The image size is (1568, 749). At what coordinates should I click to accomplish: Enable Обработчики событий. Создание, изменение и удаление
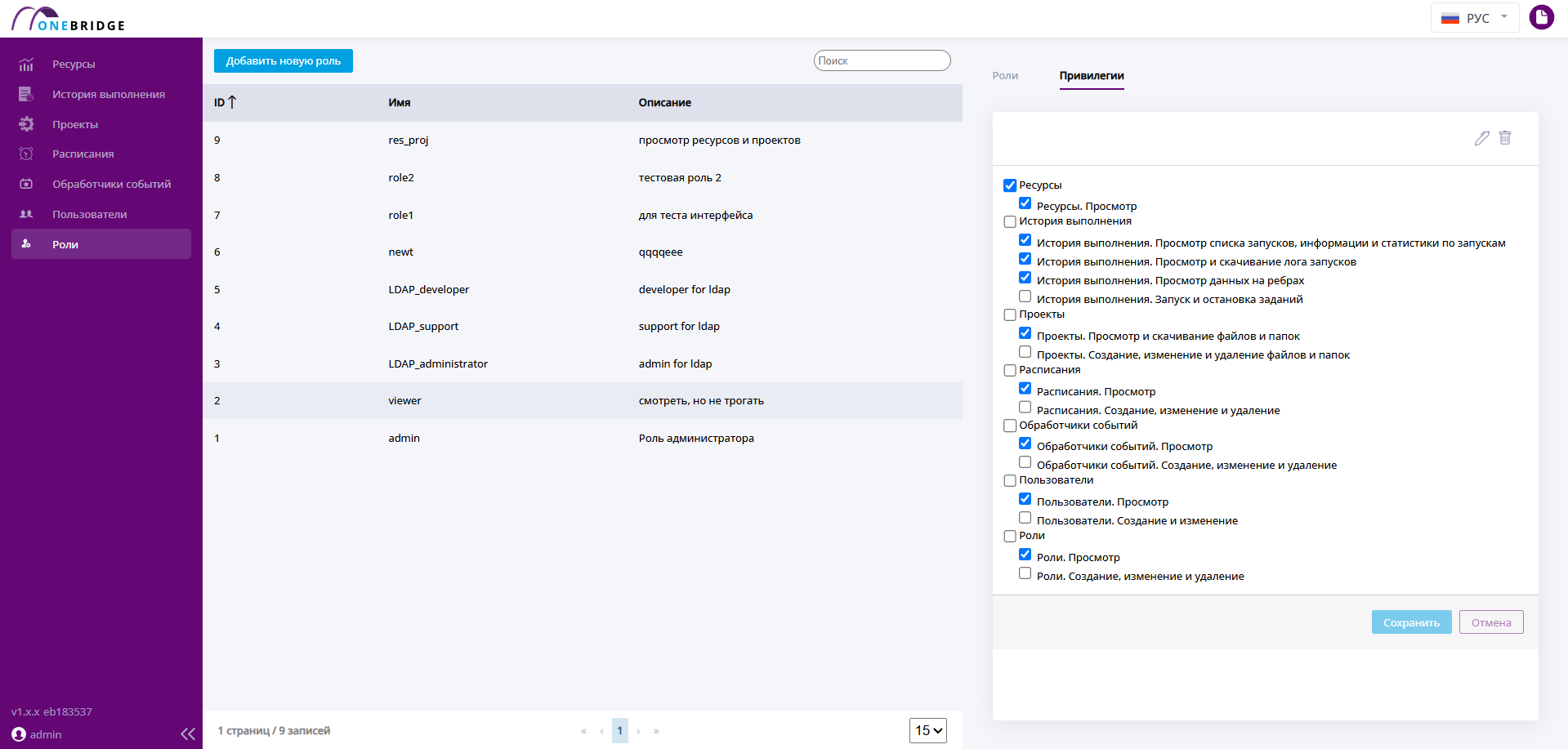[1025, 462]
